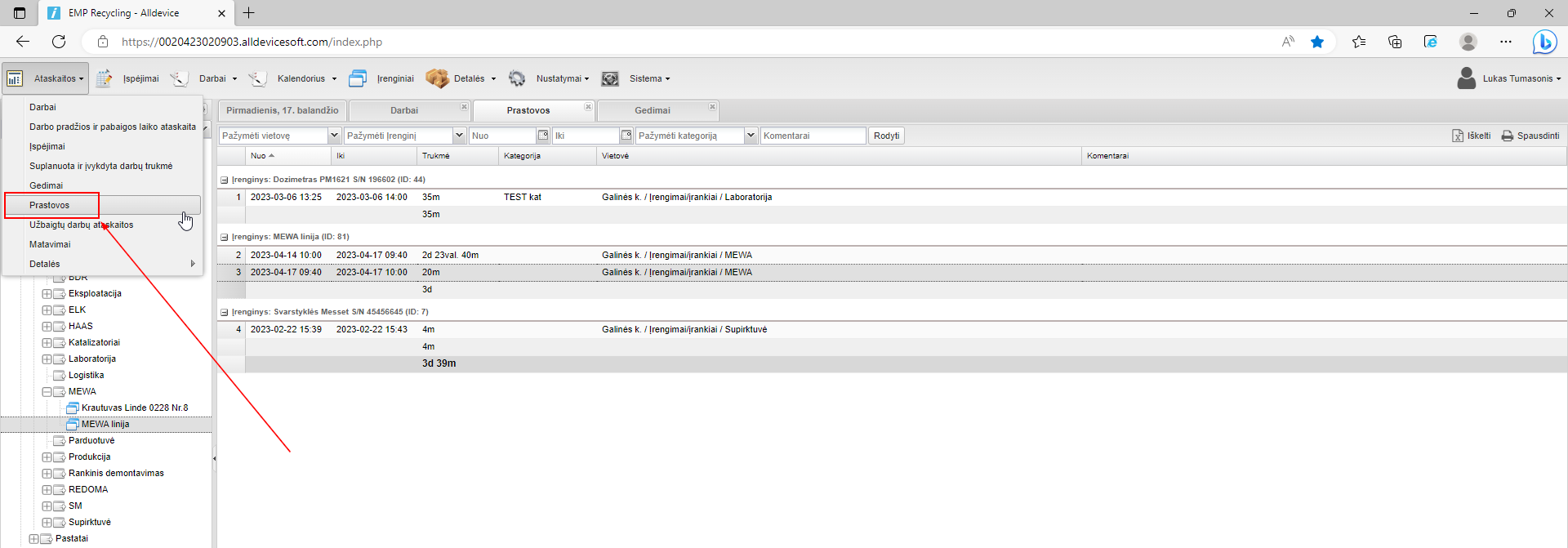Click the Spausdinti printer icon
Screen dimensions: 1568x548
click(1508, 136)
